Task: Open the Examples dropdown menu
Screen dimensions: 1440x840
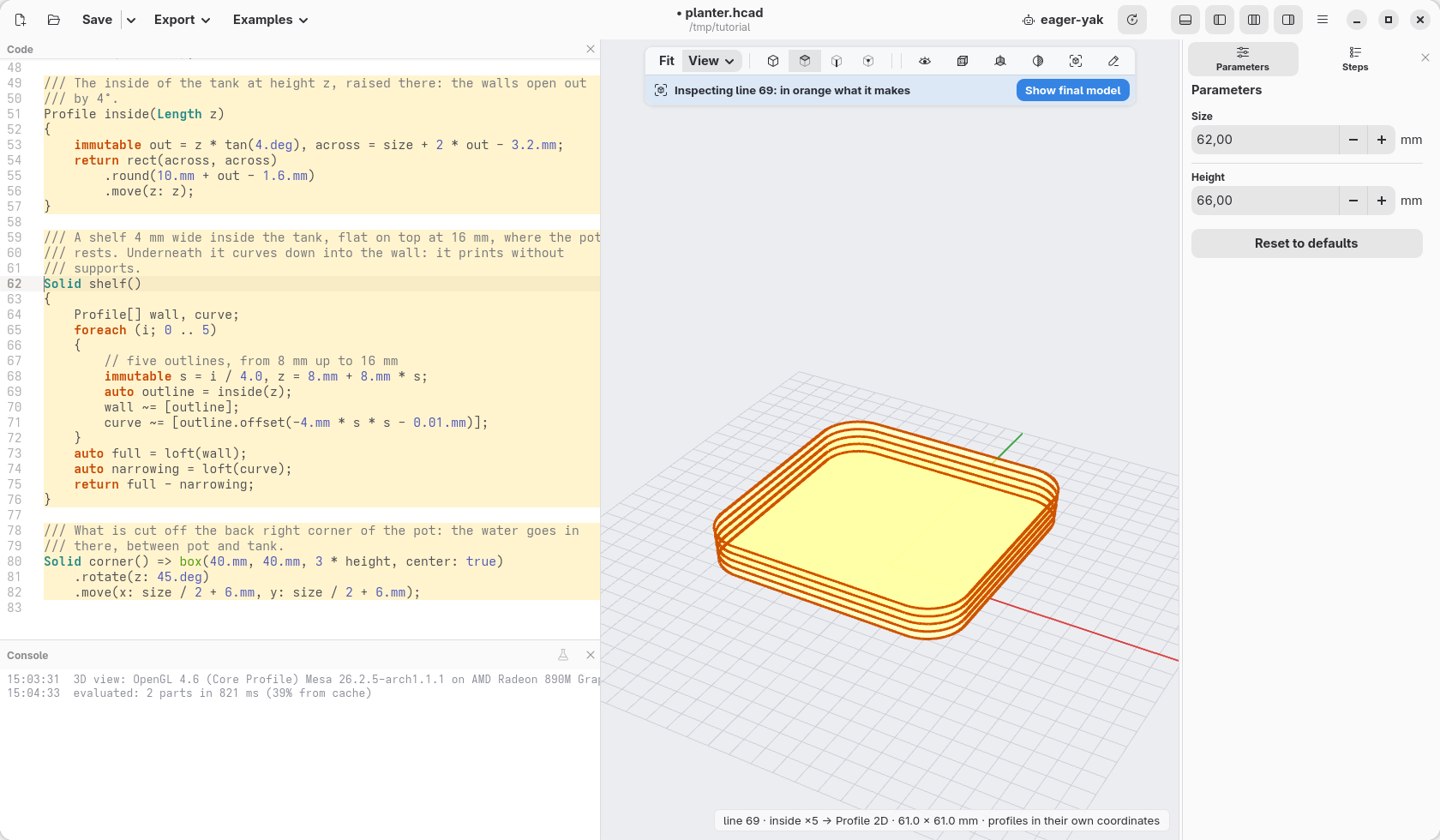Action: point(271,20)
